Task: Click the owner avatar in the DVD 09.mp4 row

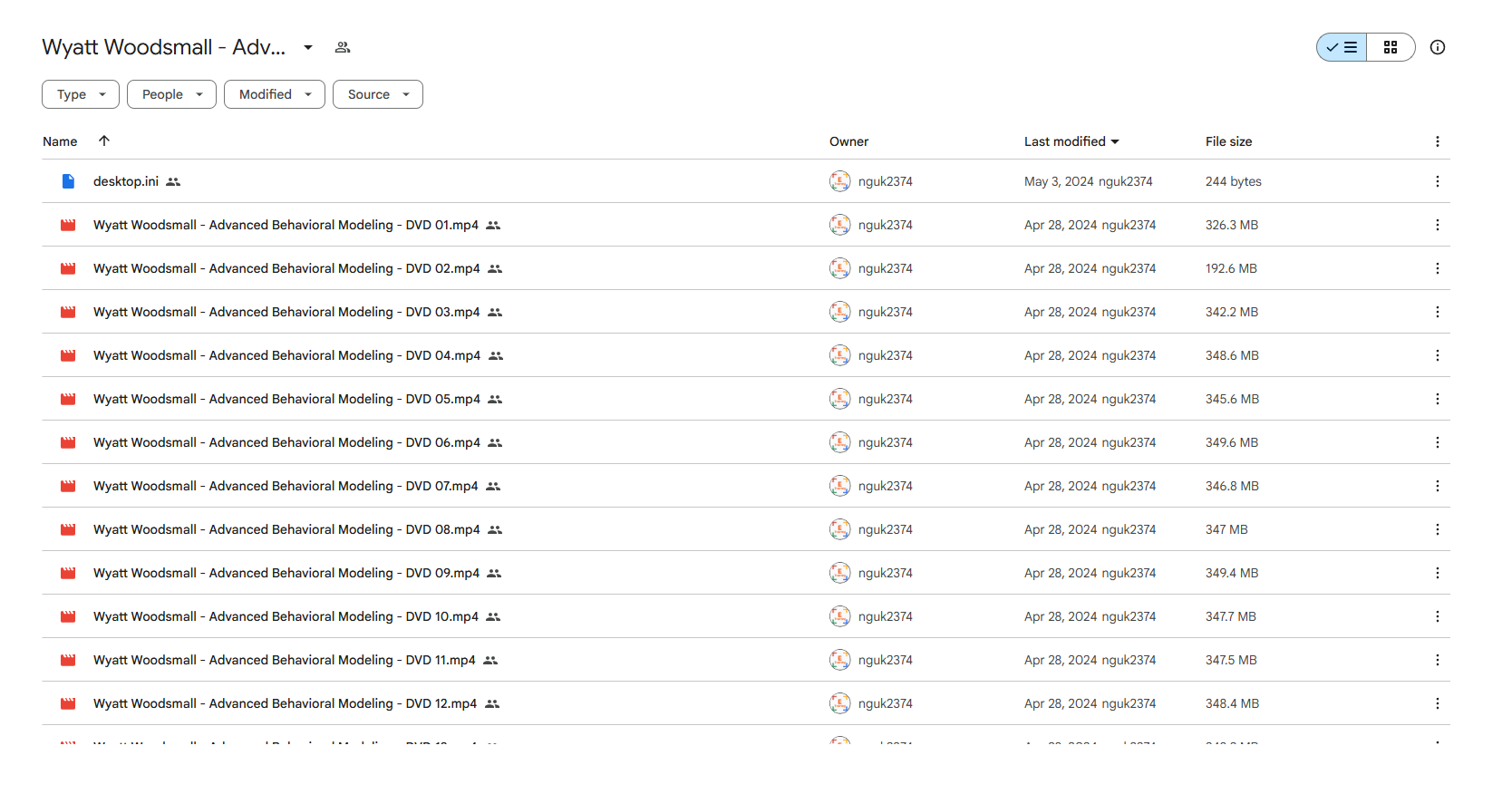Action: [840, 573]
